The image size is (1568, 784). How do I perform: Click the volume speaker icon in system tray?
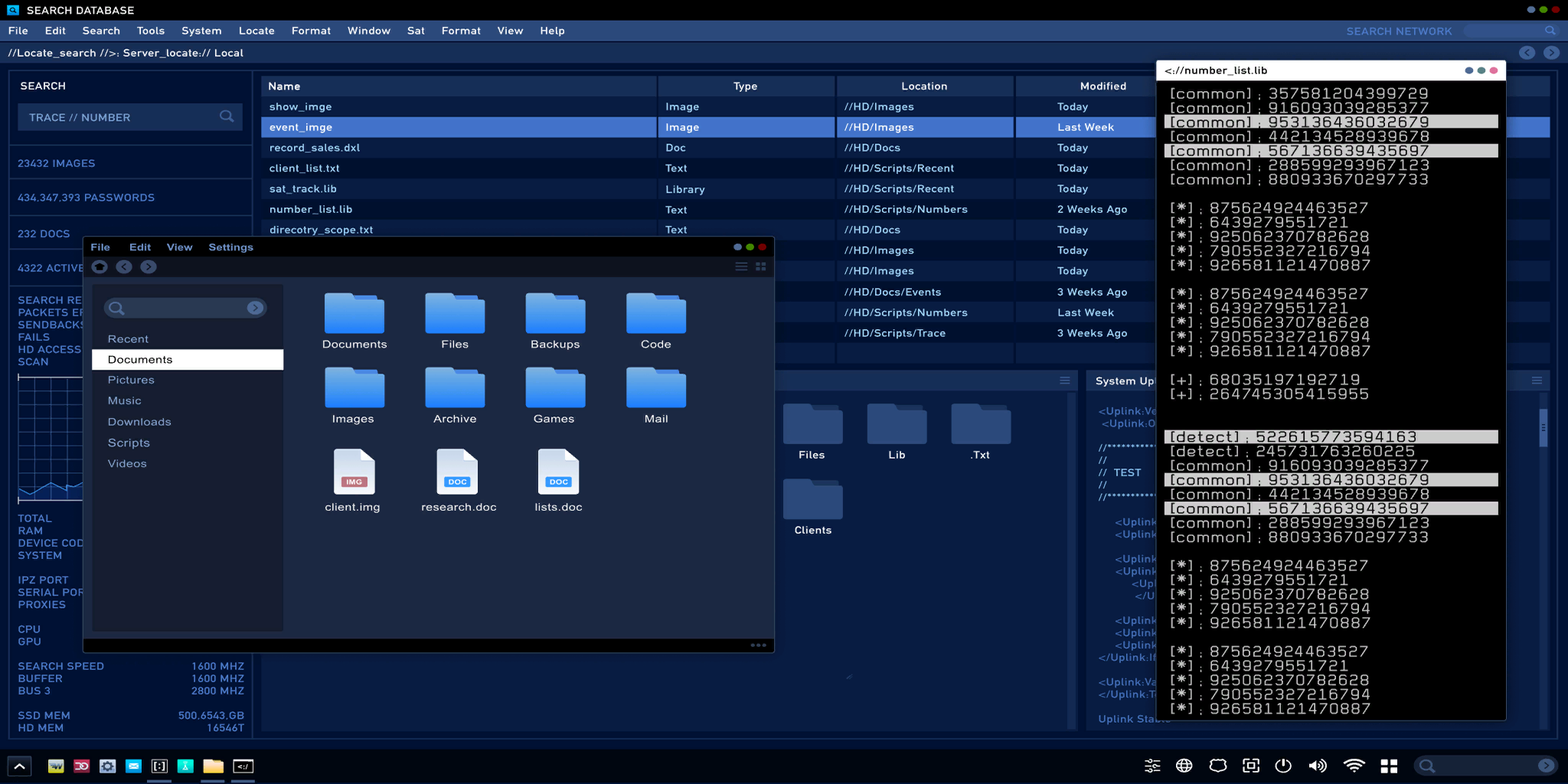(1318, 766)
